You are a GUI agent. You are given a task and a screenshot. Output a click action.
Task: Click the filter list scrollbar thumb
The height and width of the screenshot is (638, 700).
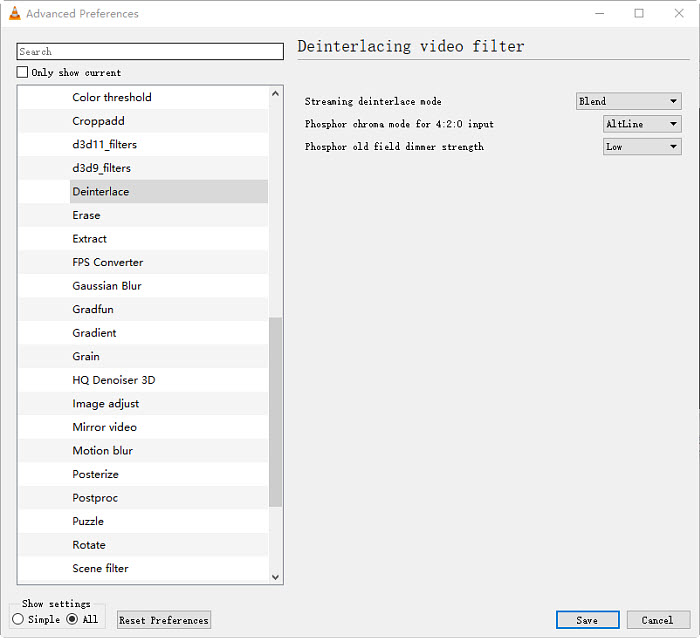coord(275,412)
